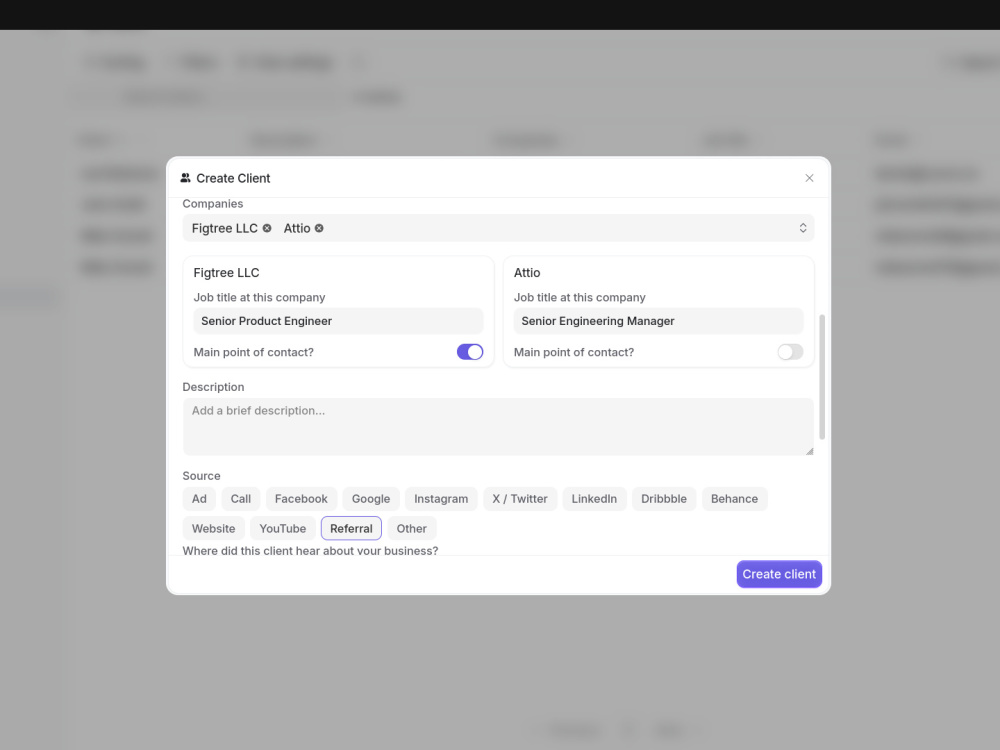The width and height of the screenshot is (1000, 750).
Task: Choose Facebook as source
Action: [301, 499]
